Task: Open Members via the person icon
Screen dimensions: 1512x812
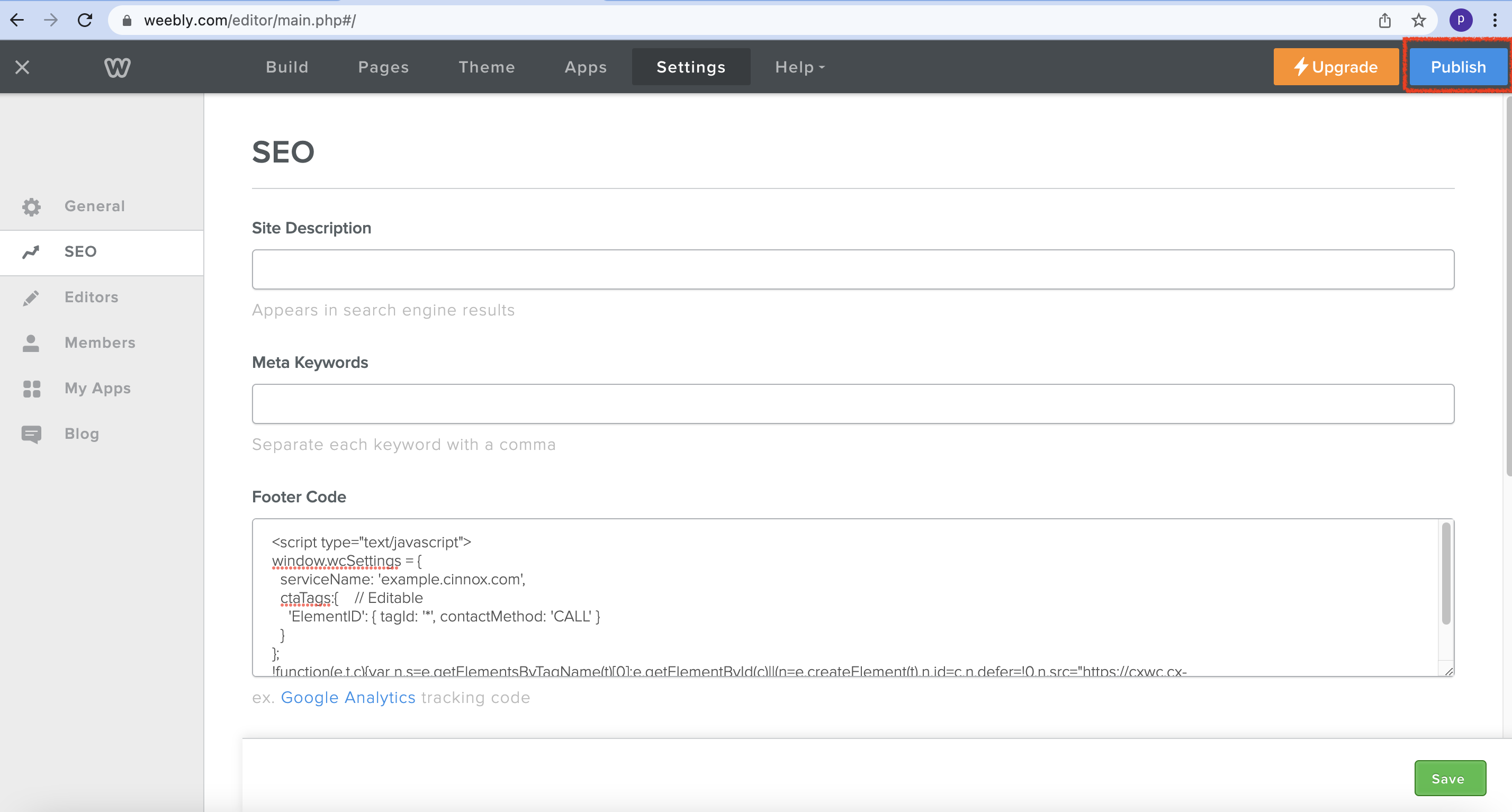Action: click(x=31, y=343)
